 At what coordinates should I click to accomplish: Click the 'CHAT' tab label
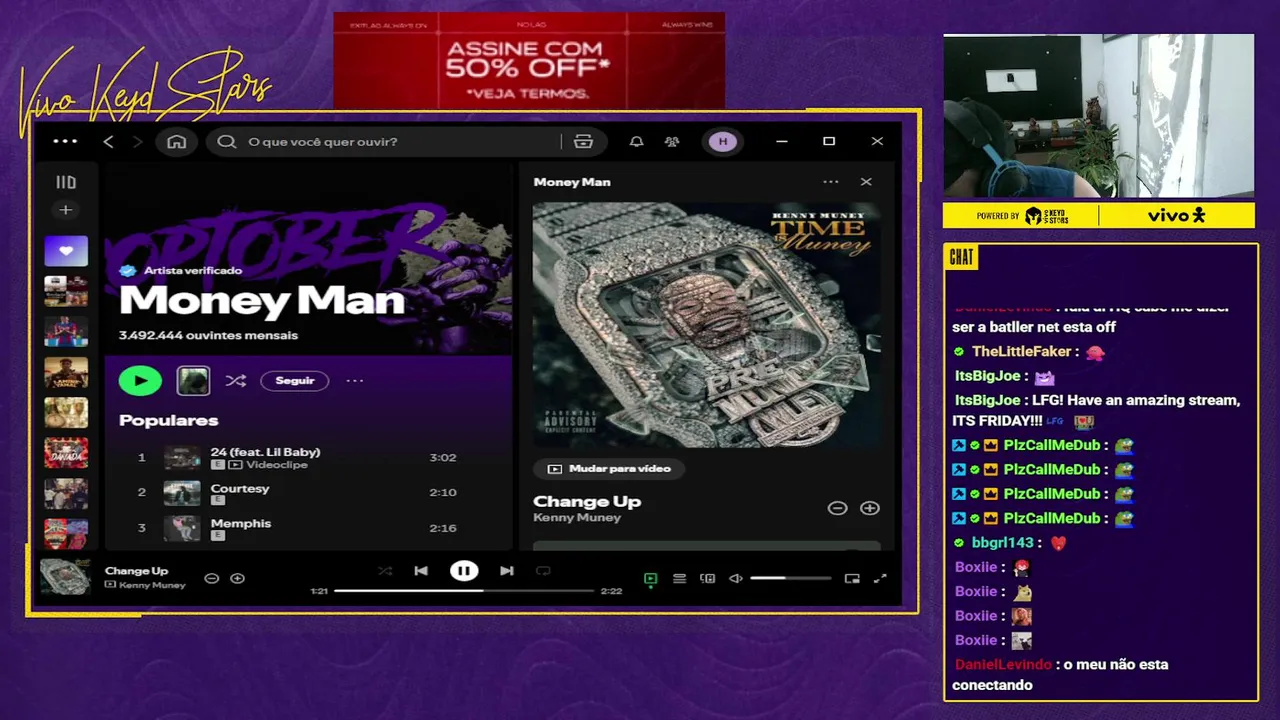[x=961, y=258]
